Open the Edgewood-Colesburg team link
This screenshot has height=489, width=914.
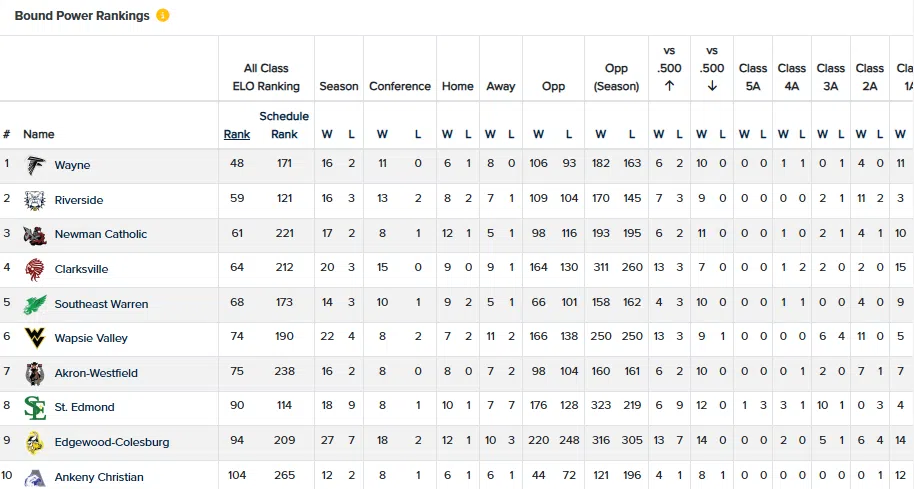tap(112, 442)
